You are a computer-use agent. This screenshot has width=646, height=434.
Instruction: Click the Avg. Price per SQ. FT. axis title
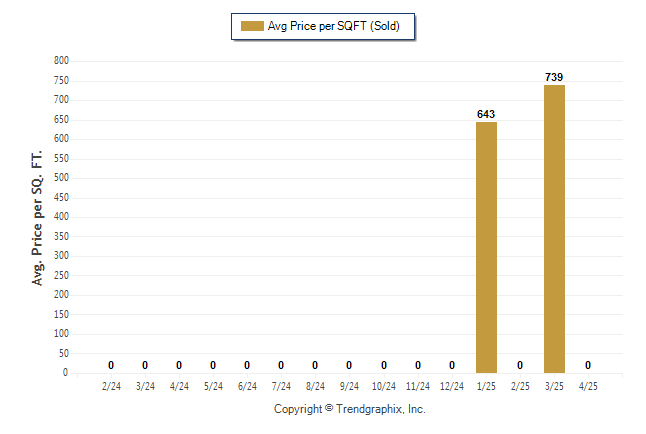pos(37,218)
